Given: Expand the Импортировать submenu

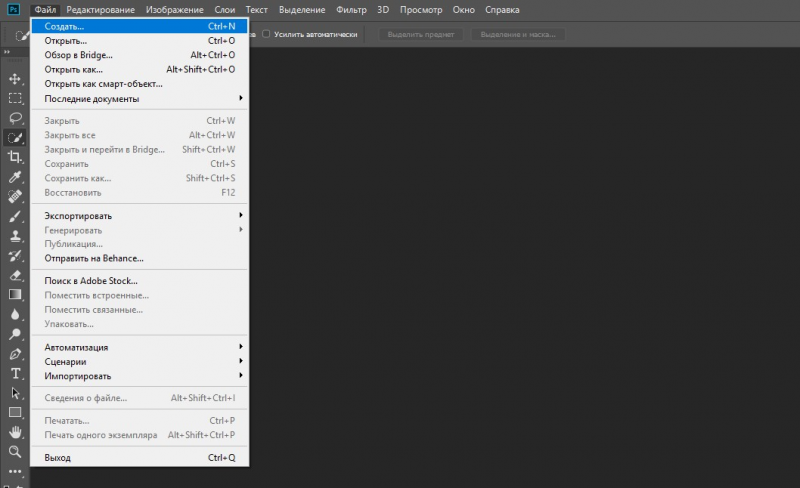Looking at the screenshot, I should (x=139, y=376).
